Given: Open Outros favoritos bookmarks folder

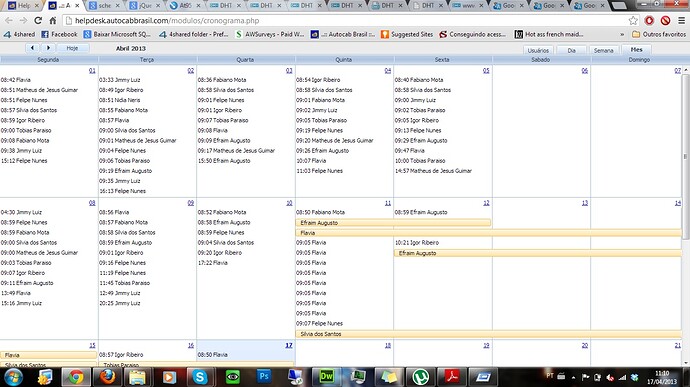Looking at the screenshot, I should pos(659,34).
